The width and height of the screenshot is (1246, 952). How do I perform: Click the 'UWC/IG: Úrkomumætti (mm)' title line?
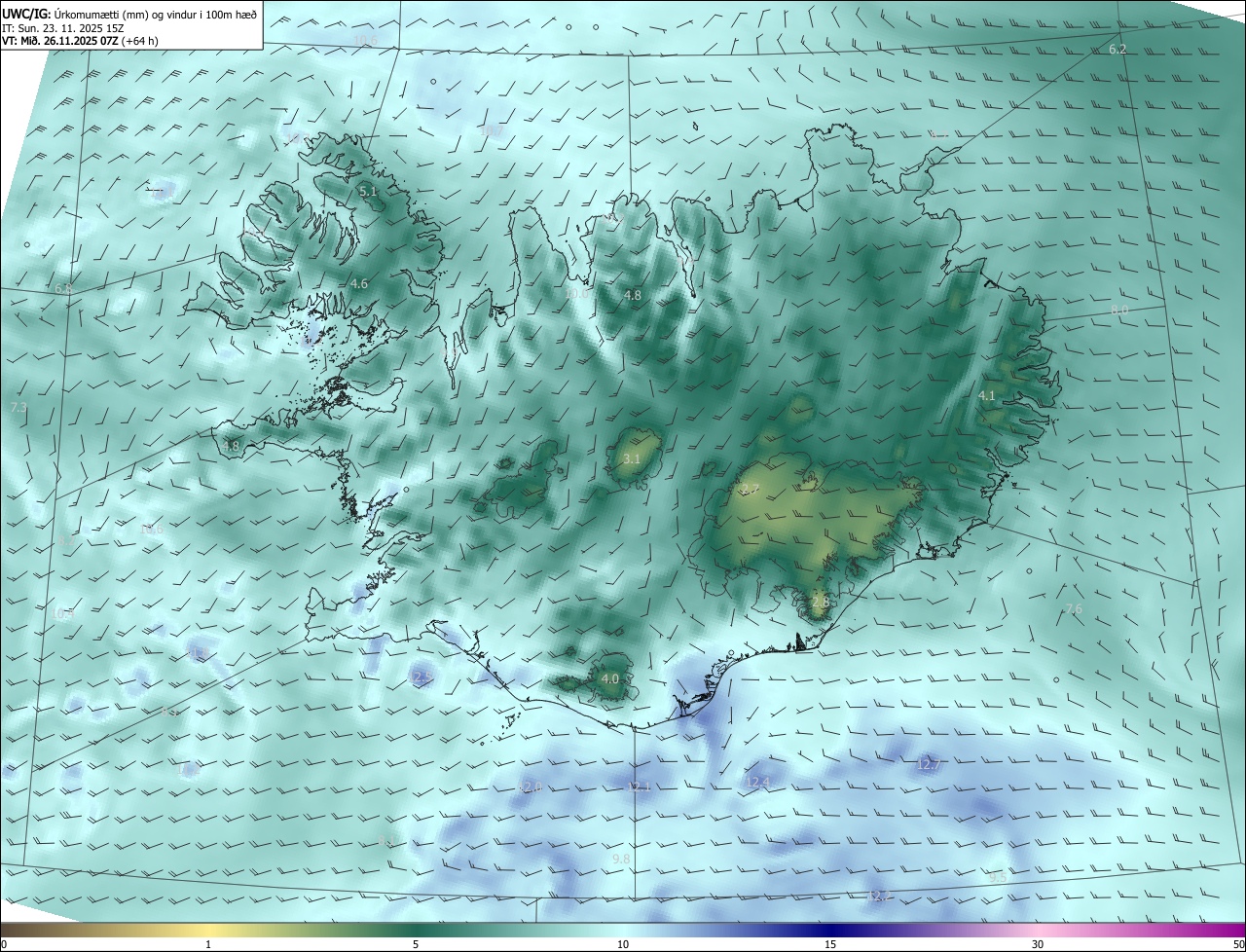point(129,14)
